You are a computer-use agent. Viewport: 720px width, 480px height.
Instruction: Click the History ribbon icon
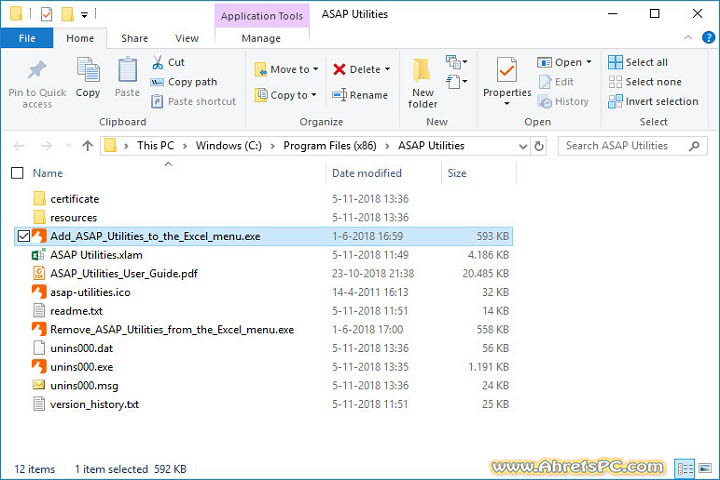tap(545, 101)
